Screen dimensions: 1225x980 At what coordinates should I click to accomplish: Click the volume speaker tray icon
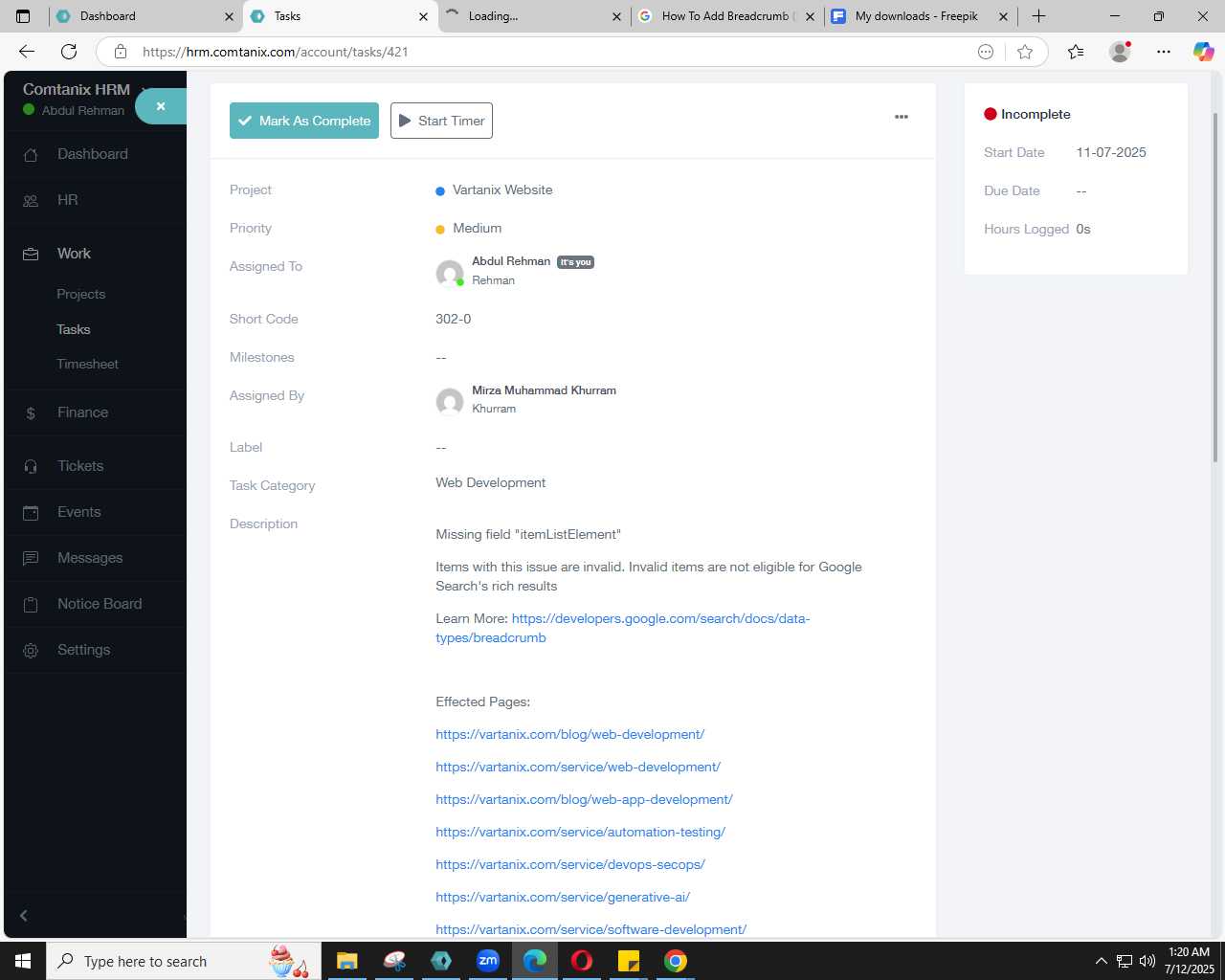[1147, 961]
